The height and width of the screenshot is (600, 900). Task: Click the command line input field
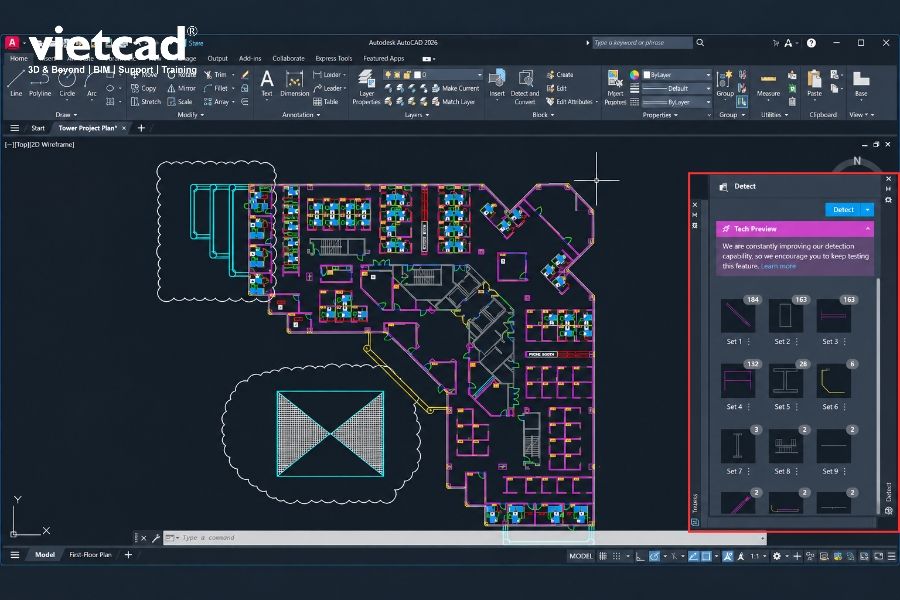(x=464, y=538)
